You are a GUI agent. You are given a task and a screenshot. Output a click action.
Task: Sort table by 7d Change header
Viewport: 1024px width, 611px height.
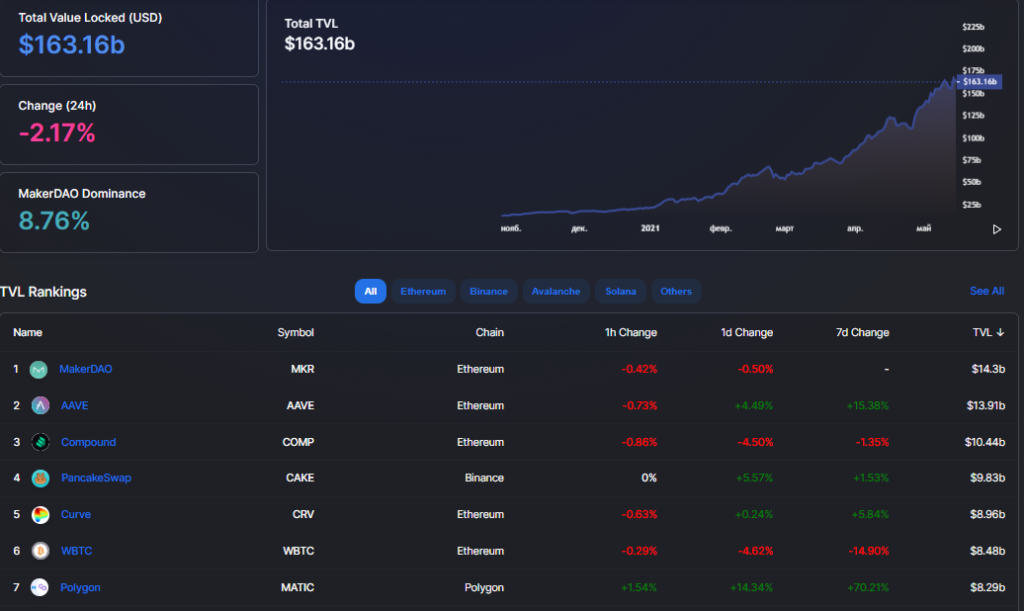[x=862, y=333]
